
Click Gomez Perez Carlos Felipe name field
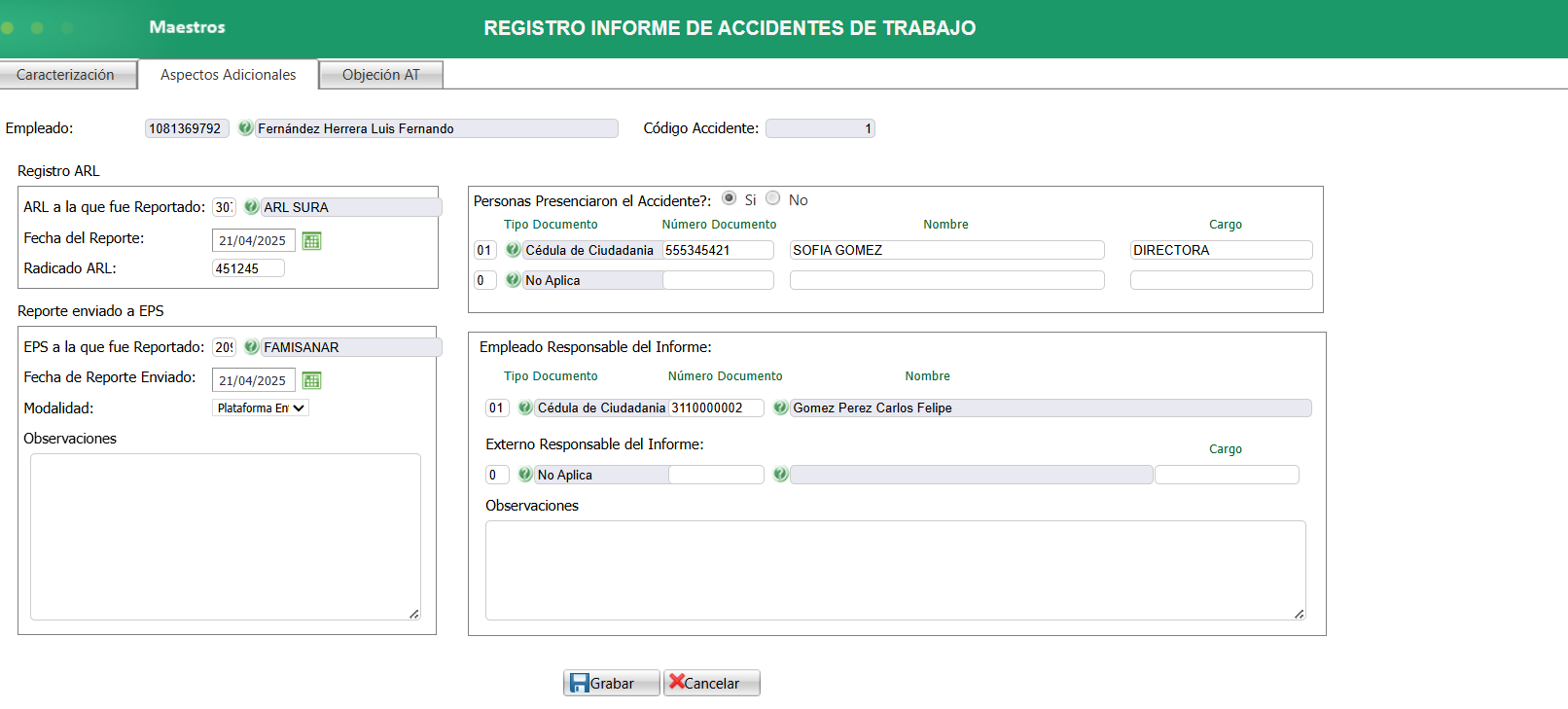tap(1051, 408)
